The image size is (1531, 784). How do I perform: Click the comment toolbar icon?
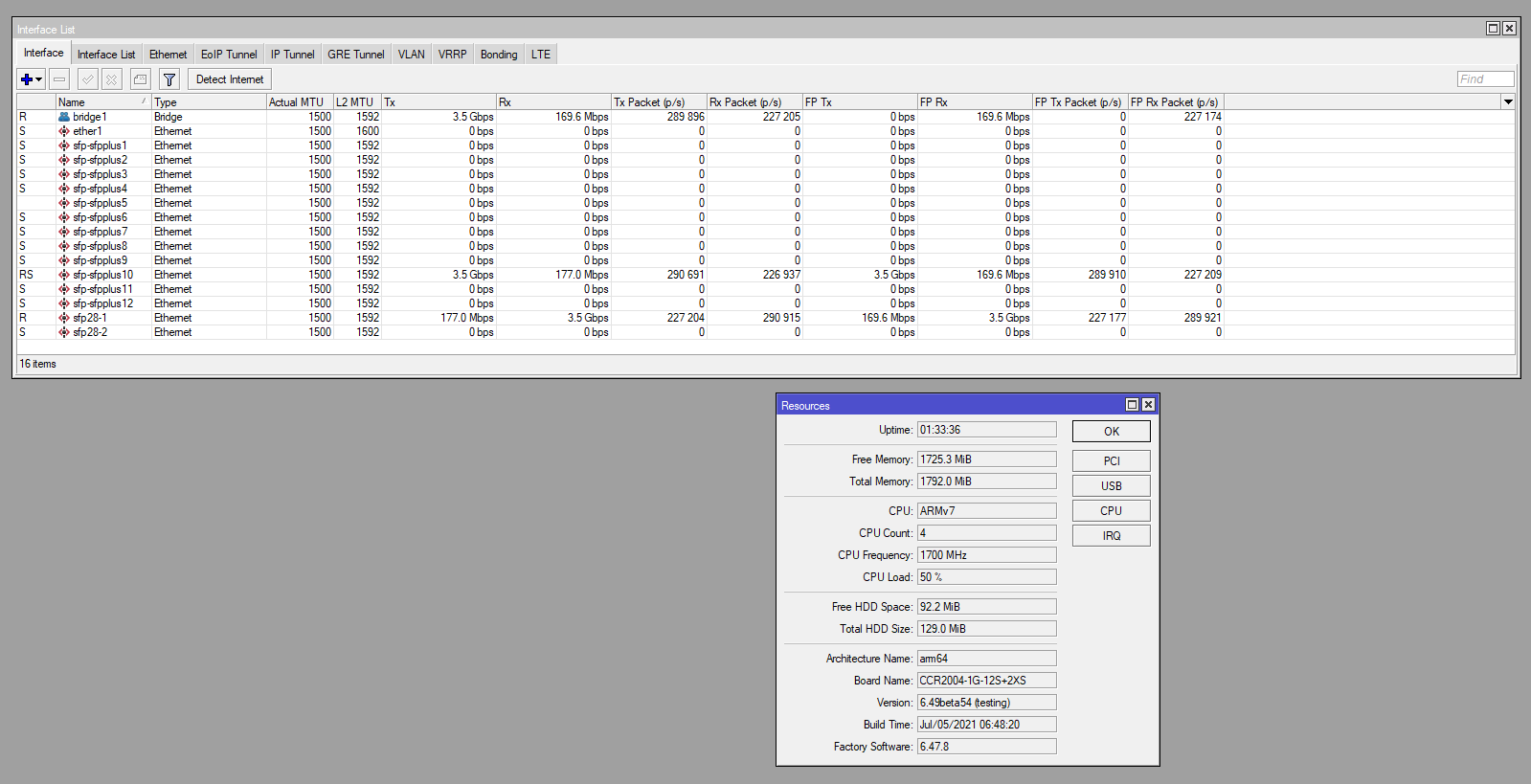pos(141,79)
